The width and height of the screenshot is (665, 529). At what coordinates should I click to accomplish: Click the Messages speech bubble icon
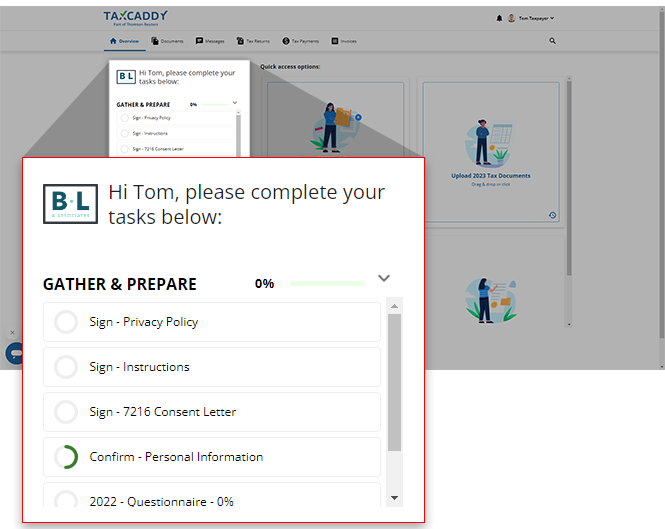[x=199, y=41]
